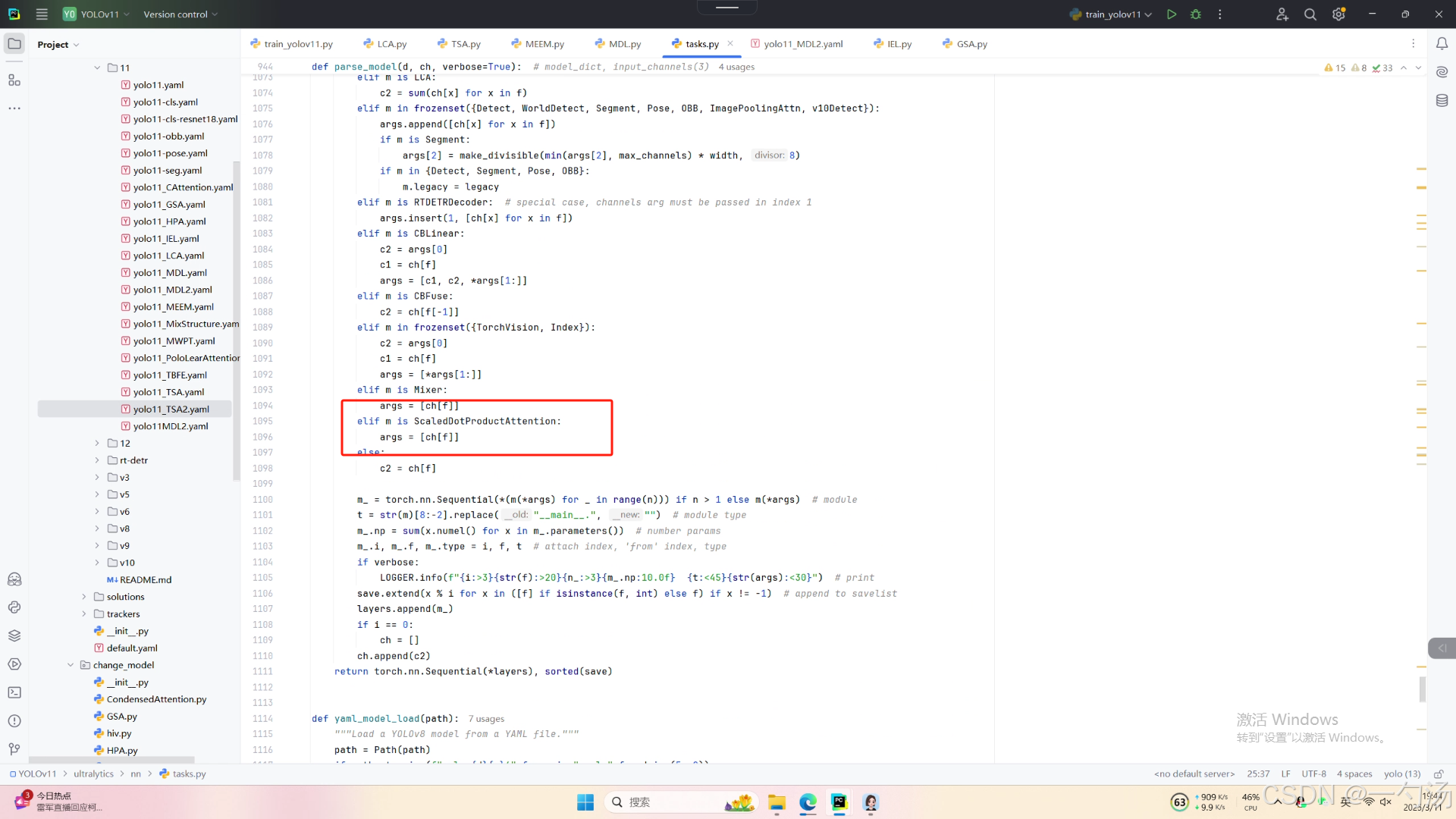Viewport: 1456px width, 819px height.
Task: Expand the v8 folder
Action: pos(97,529)
